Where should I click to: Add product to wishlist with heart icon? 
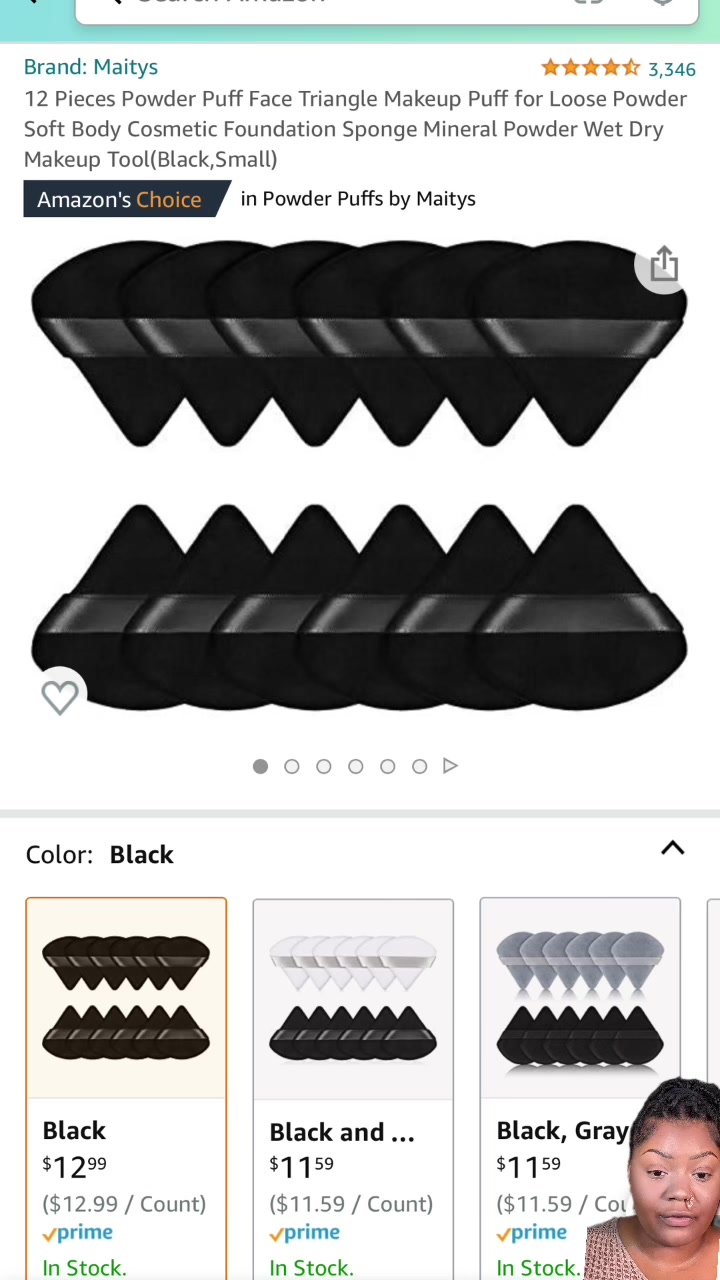tap(60, 696)
